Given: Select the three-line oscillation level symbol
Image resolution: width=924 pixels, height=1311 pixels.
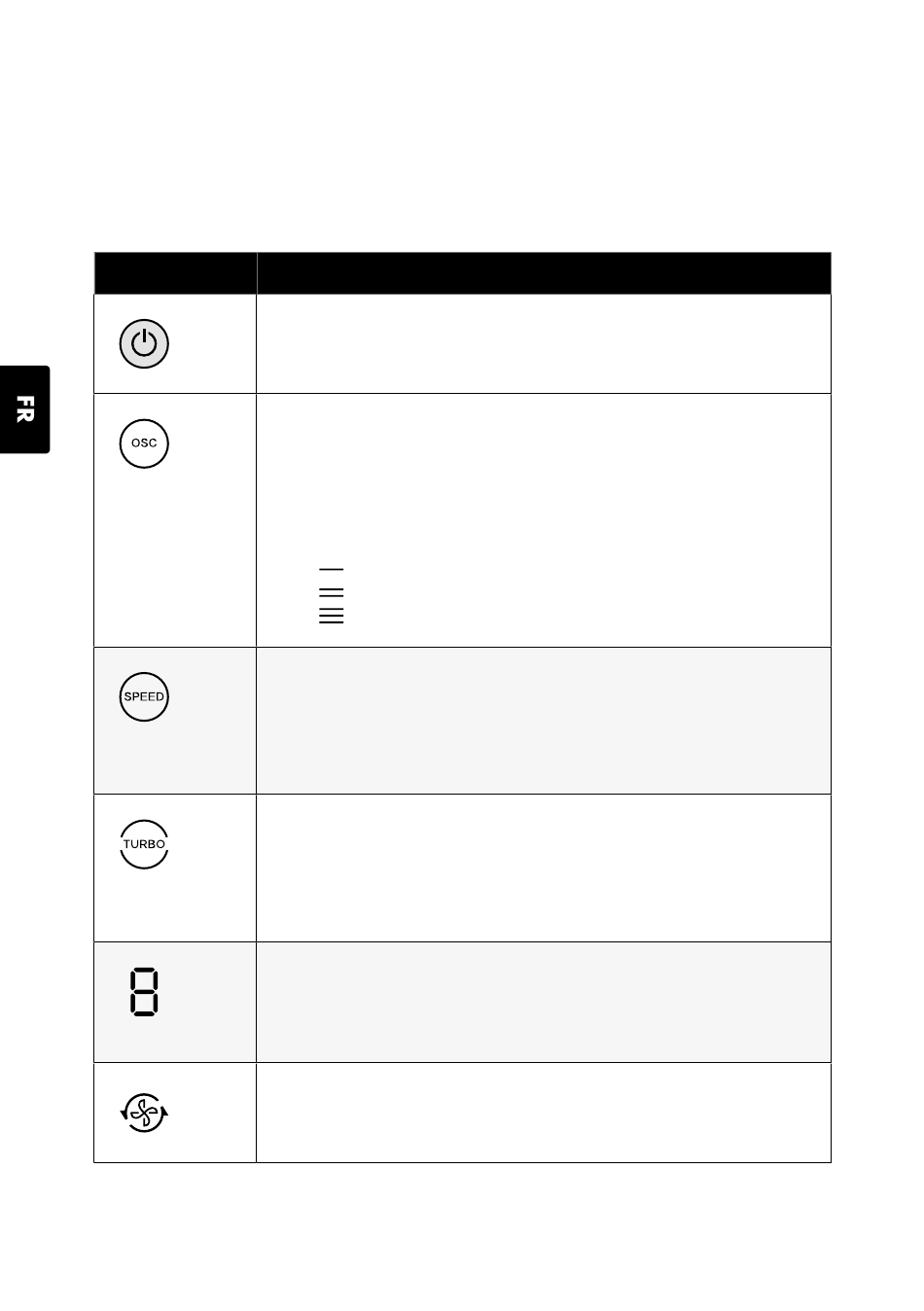Looking at the screenshot, I should (331, 592).
